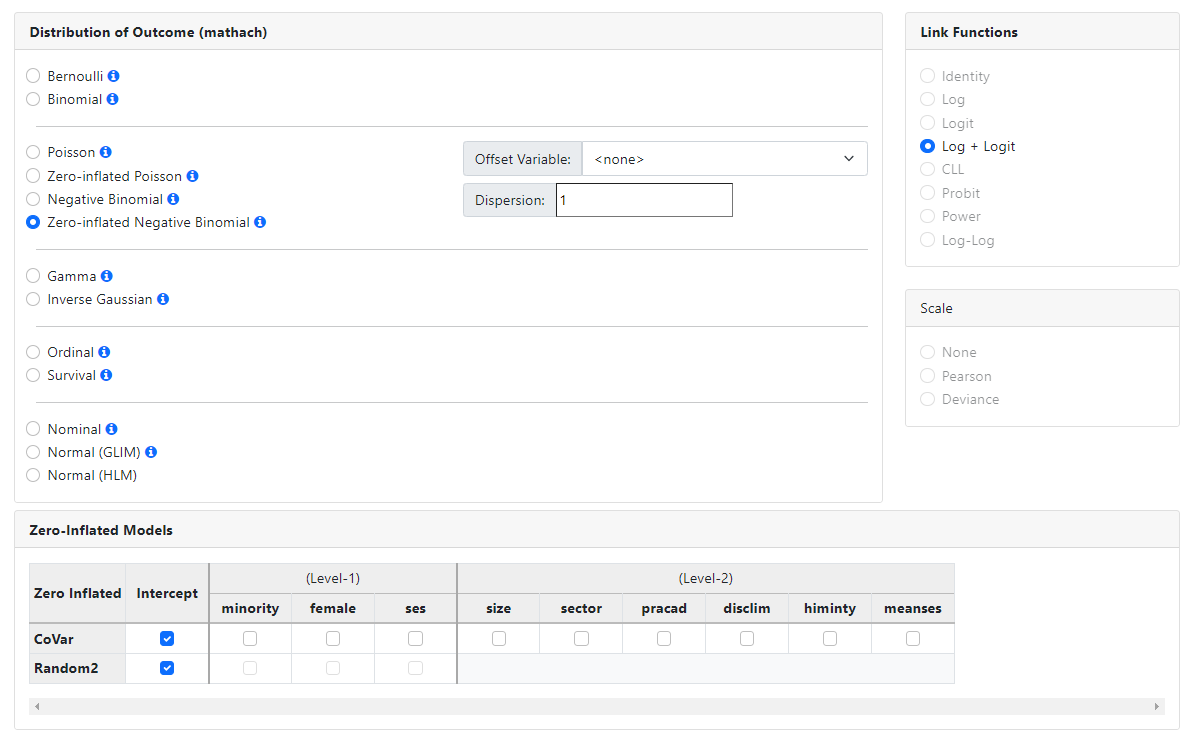Enable the CoVar checkbox for minority

click(x=250, y=638)
